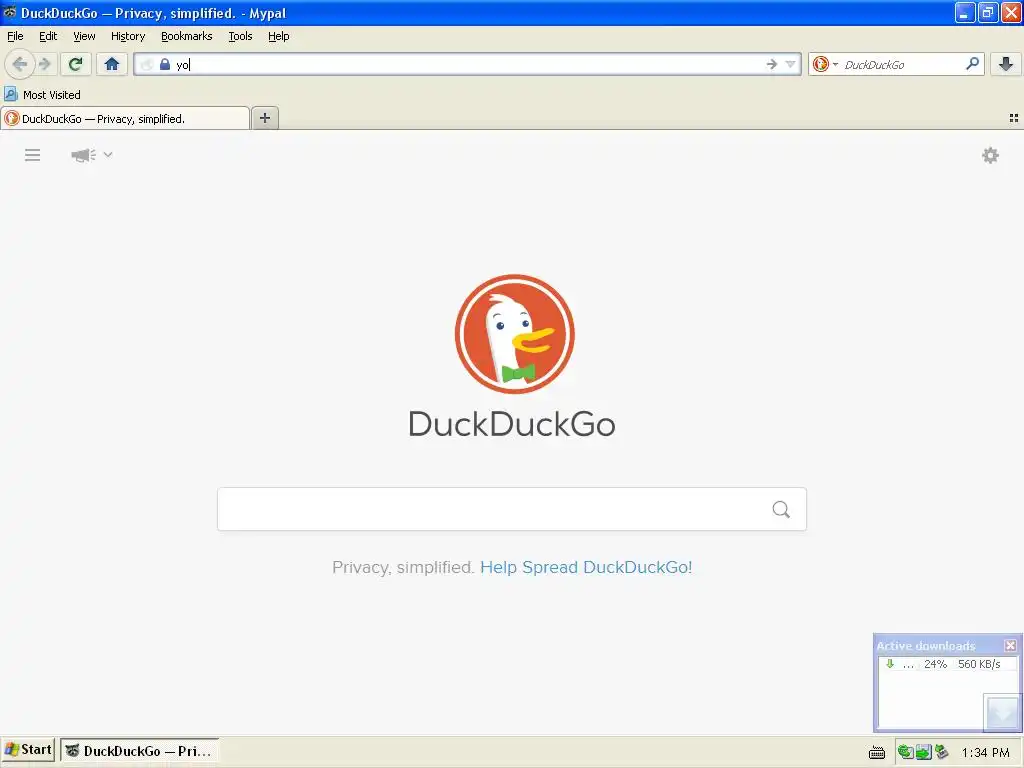Viewport: 1024px width, 768px height.
Task: Click the 24% download progress value
Action: (x=935, y=664)
